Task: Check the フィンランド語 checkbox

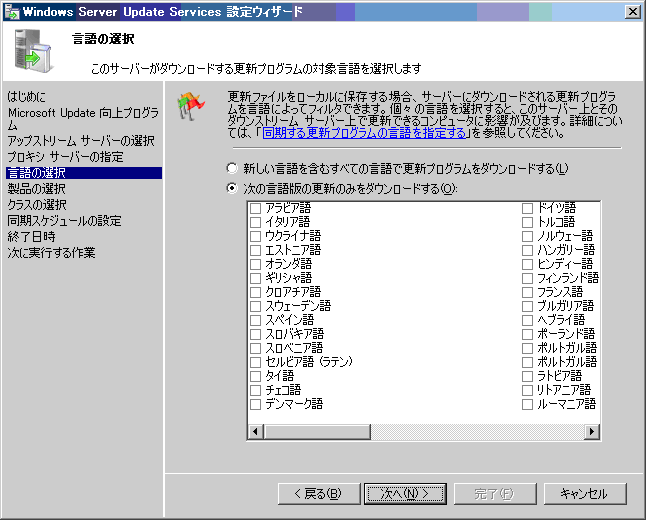Action: 527,278
